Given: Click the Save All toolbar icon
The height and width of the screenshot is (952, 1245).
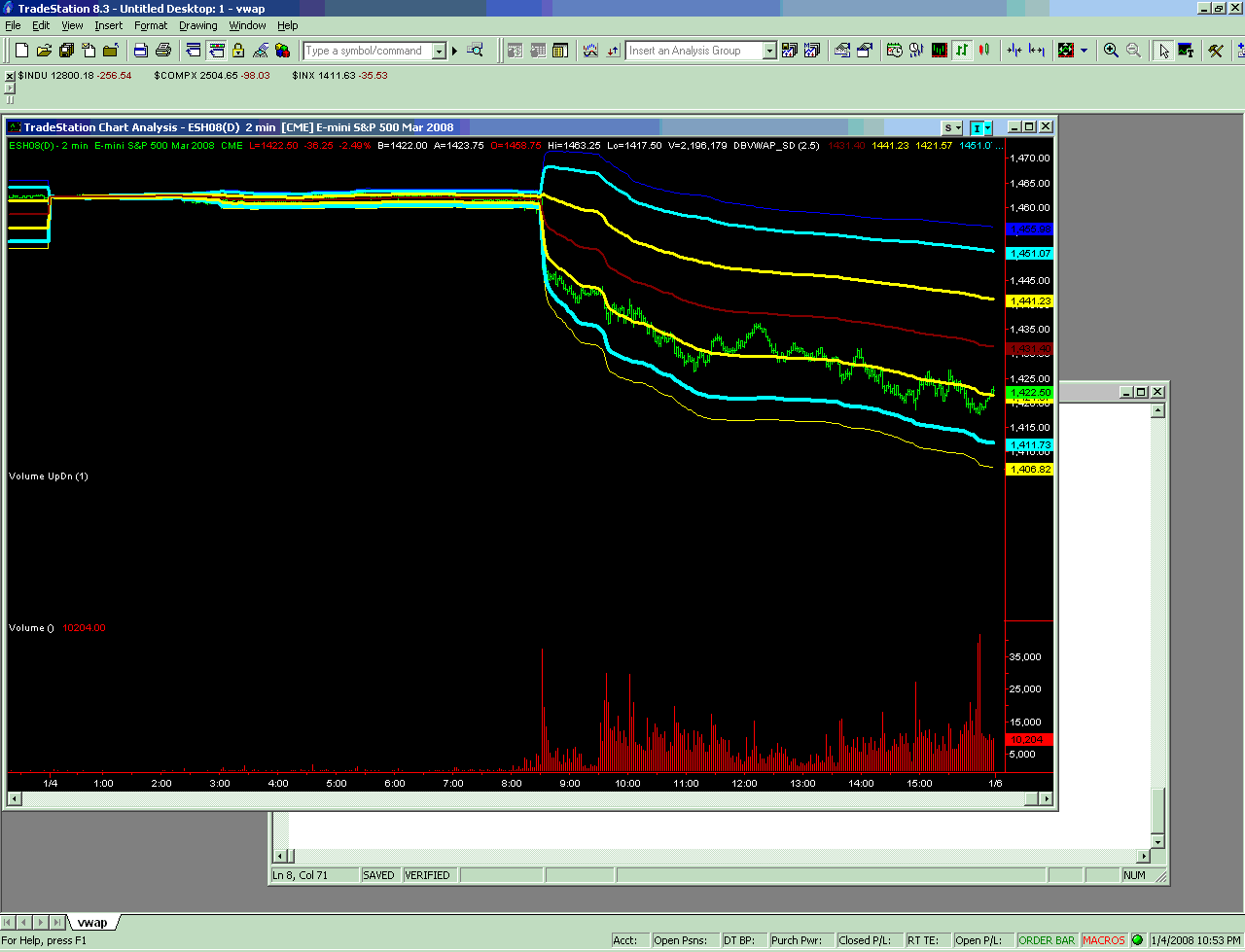Looking at the screenshot, I should pos(67,51).
